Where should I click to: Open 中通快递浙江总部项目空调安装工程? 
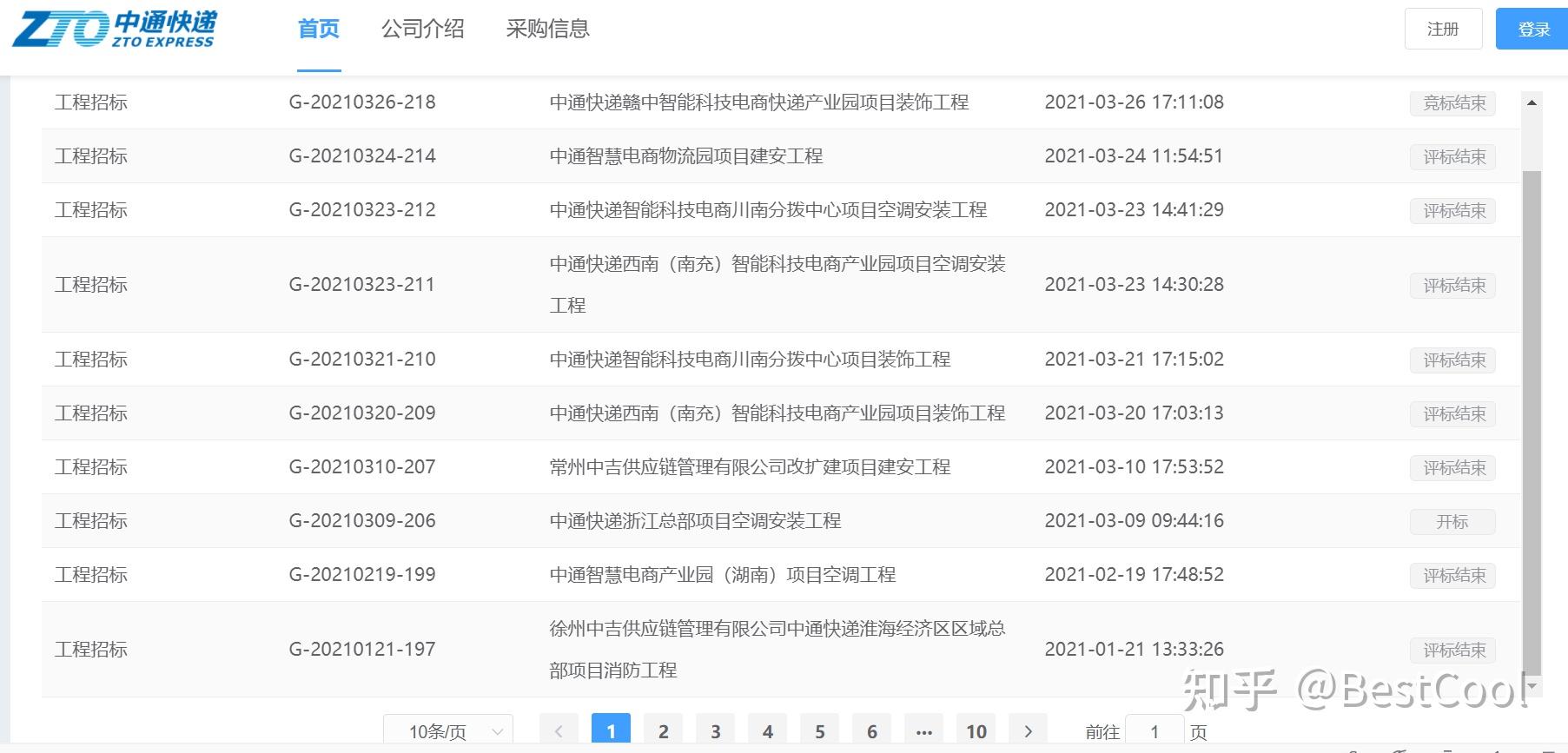(695, 521)
